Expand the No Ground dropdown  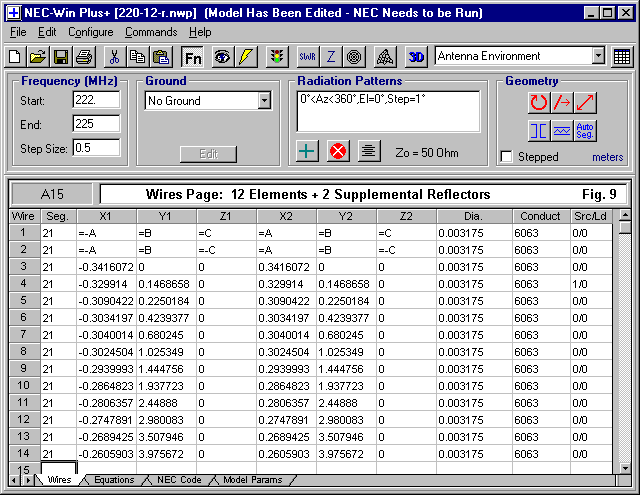point(264,101)
